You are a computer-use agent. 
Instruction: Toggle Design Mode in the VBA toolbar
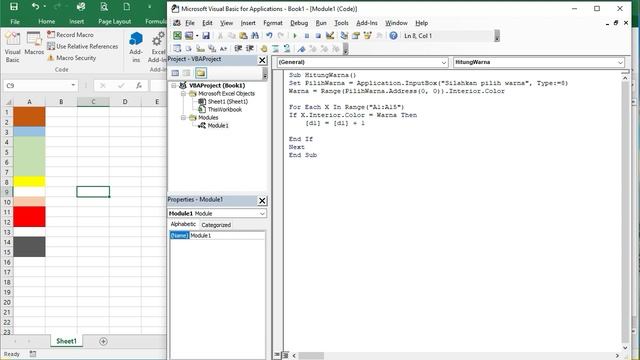pyautogui.click(x=330, y=36)
